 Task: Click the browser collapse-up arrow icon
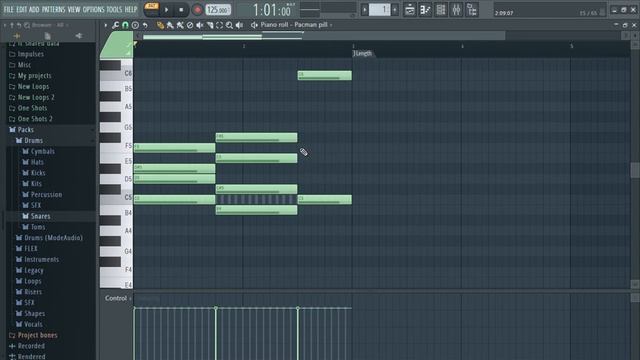point(12,25)
